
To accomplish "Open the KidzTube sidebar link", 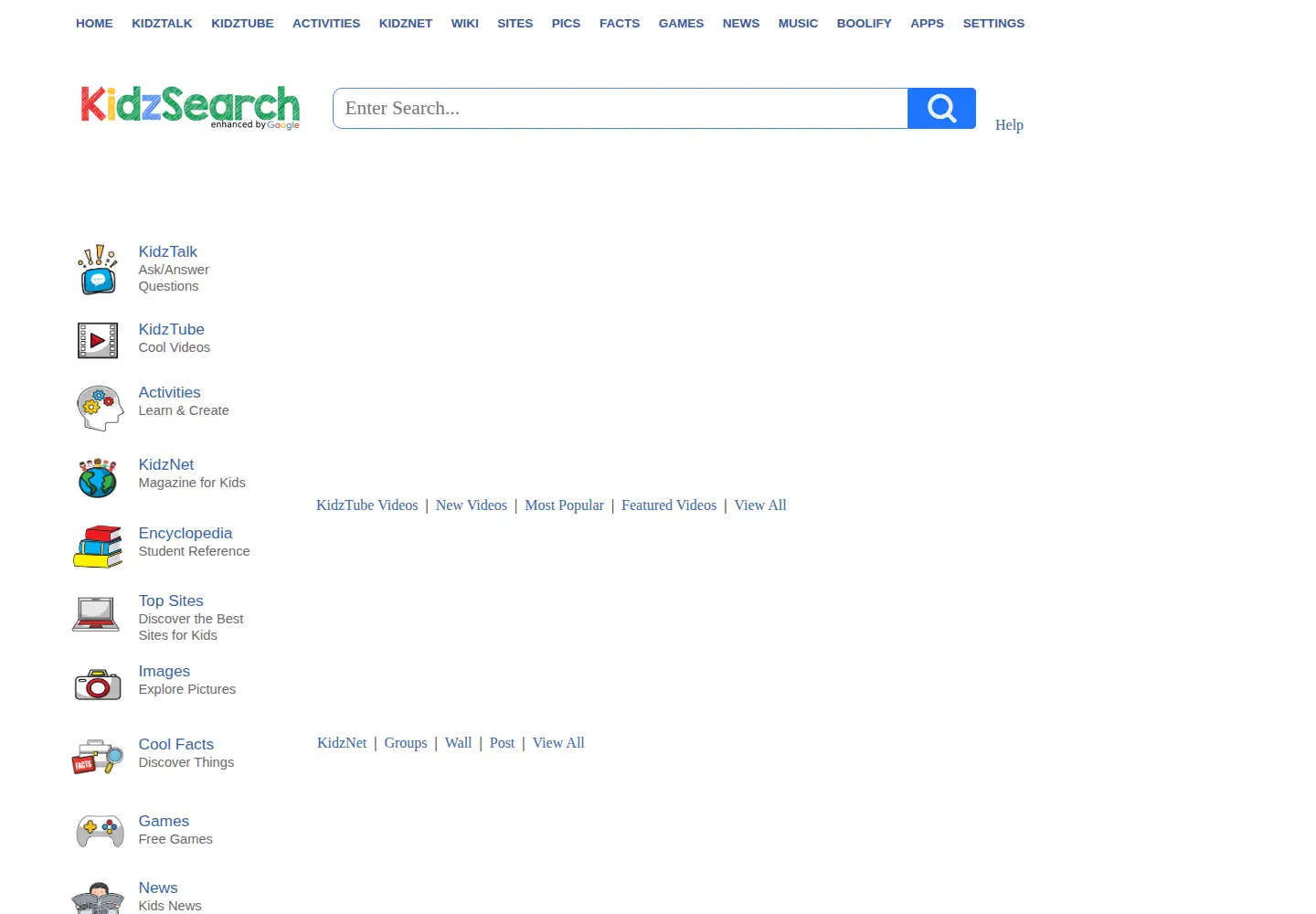I will click(171, 329).
